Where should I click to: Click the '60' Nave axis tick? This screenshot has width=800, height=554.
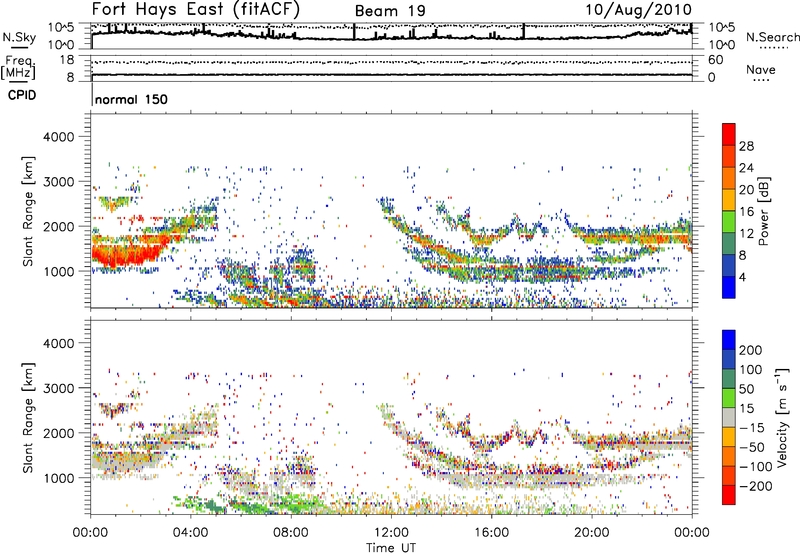pos(715,60)
